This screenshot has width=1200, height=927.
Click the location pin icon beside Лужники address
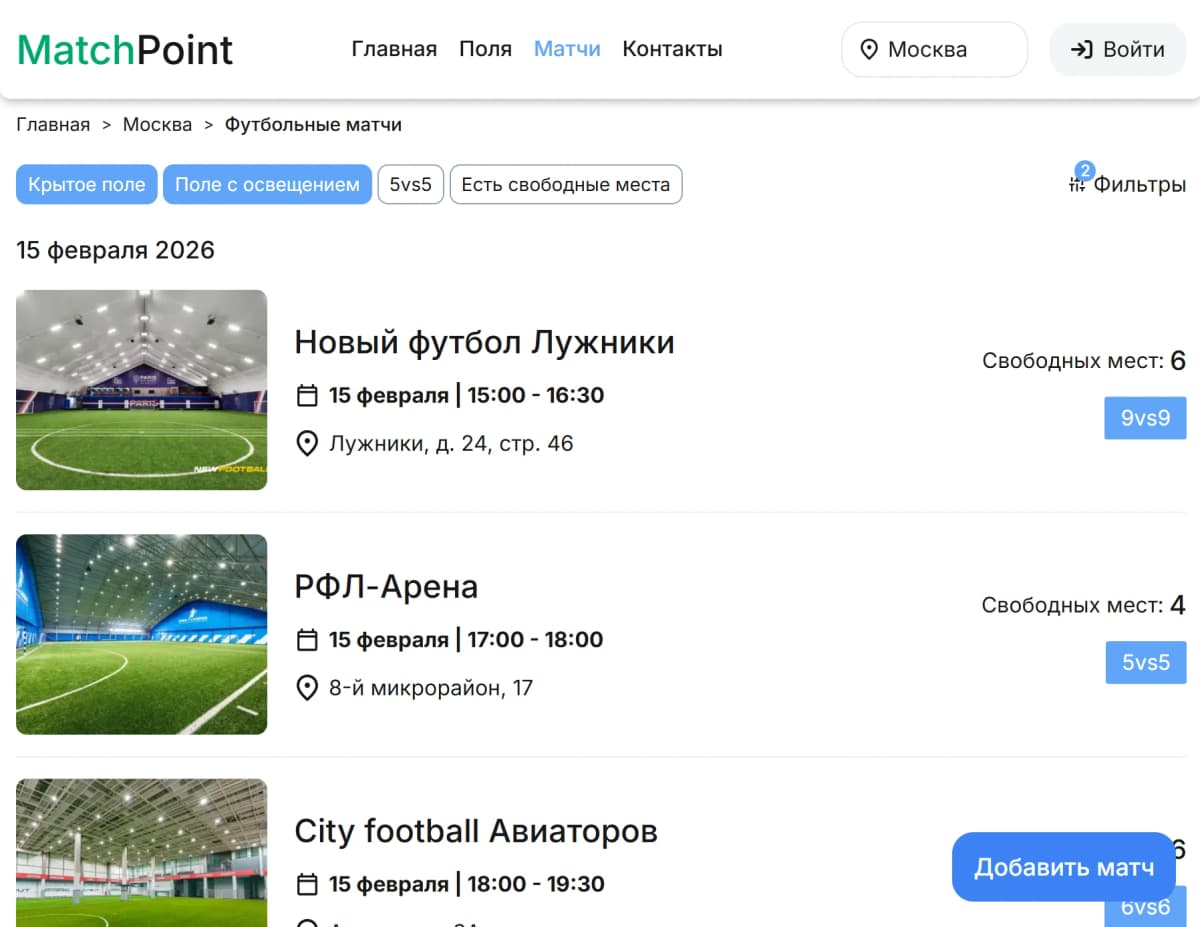click(307, 443)
